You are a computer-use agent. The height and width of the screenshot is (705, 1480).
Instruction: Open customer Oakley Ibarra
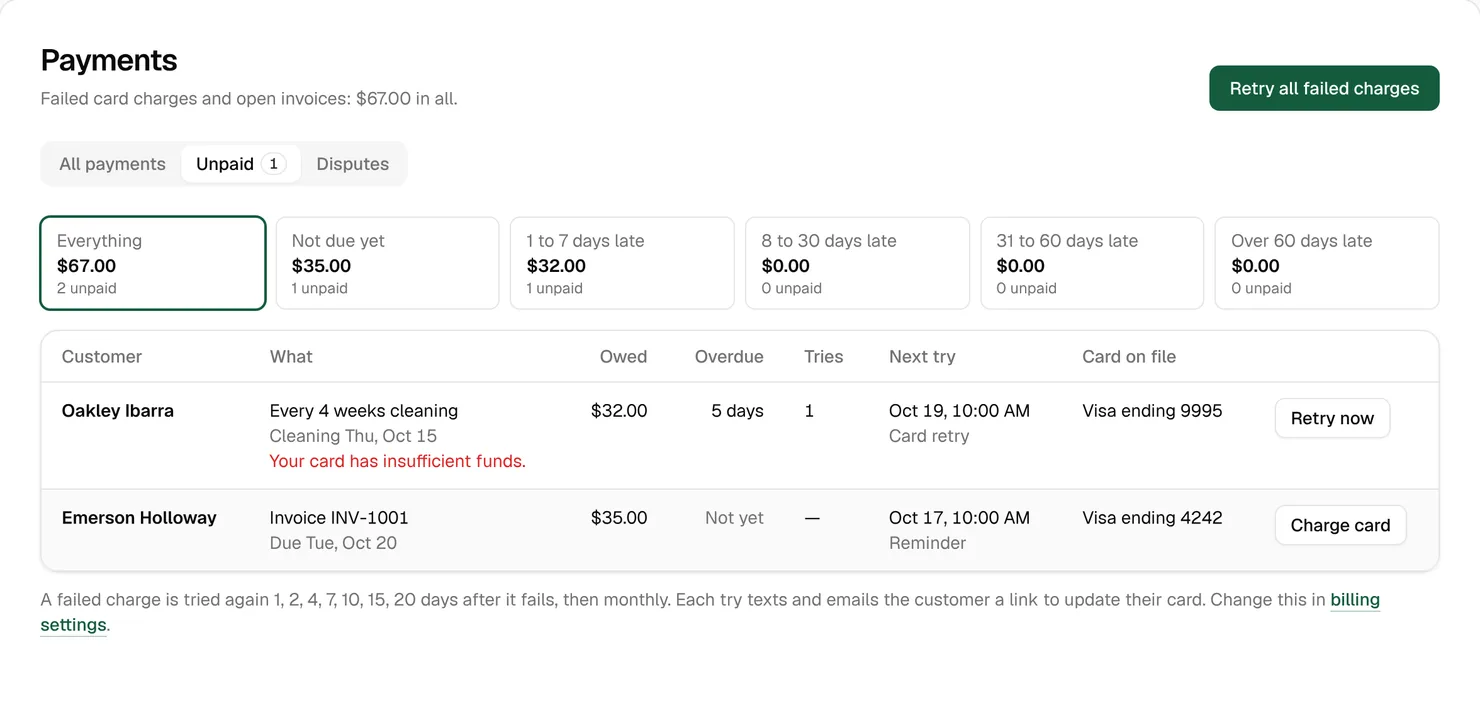pos(118,411)
